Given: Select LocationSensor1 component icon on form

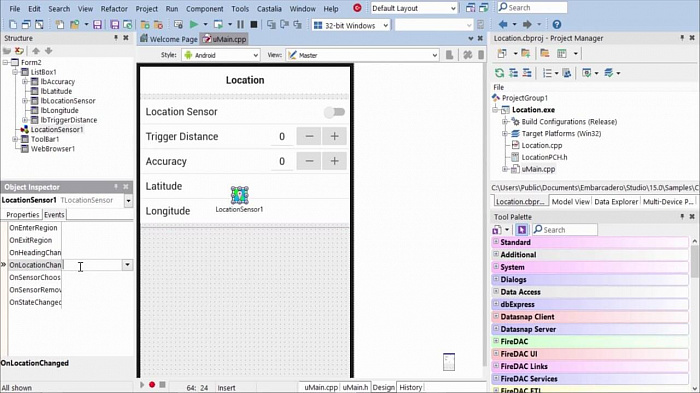Looking at the screenshot, I should (239, 195).
